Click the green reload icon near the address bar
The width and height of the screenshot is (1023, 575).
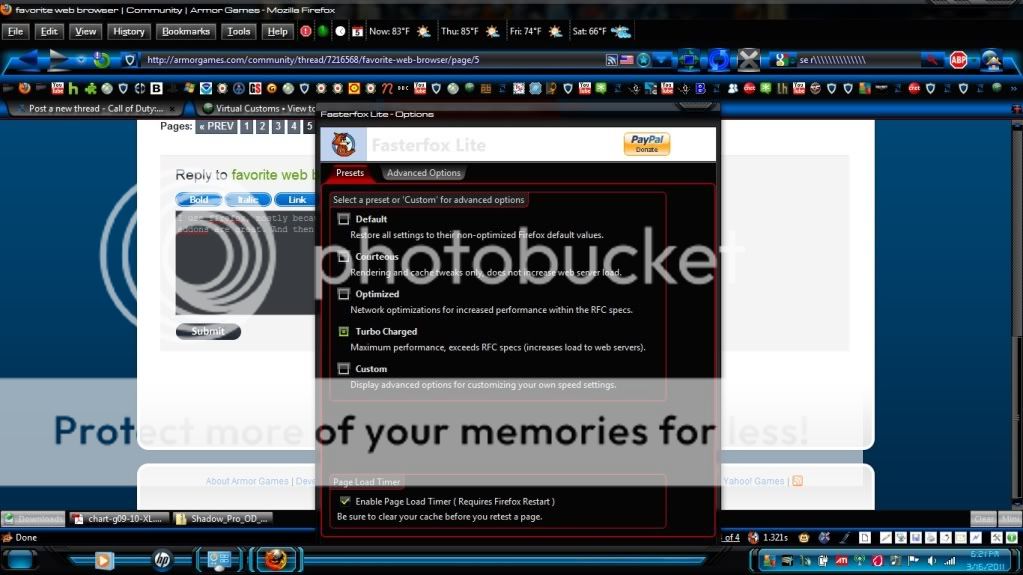click(x=101, y=60)
